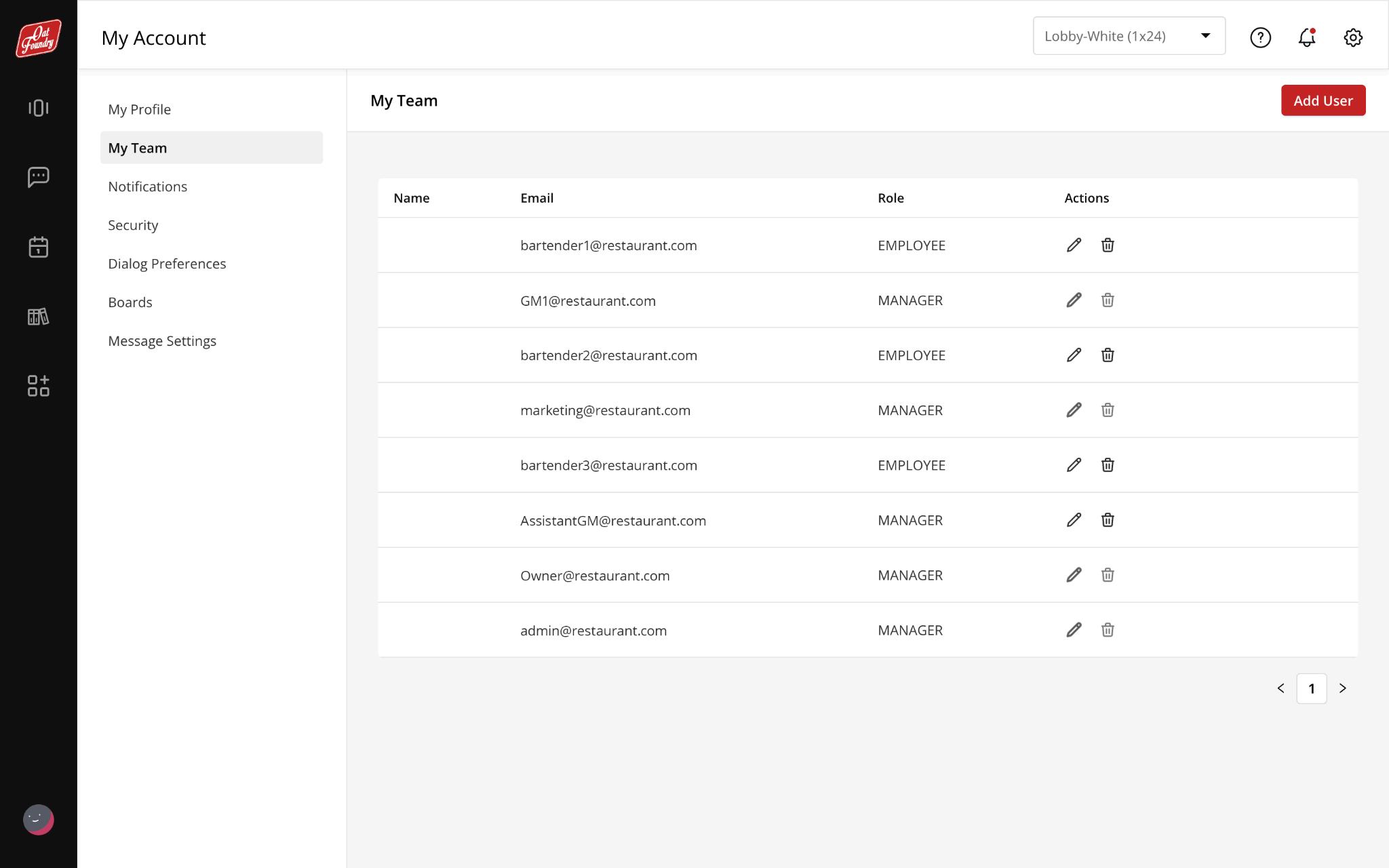Edit the marketing@restaurant.com user
Image resolution: width=1389 pixels, height=868 pixels.
tap(1074, 410)
